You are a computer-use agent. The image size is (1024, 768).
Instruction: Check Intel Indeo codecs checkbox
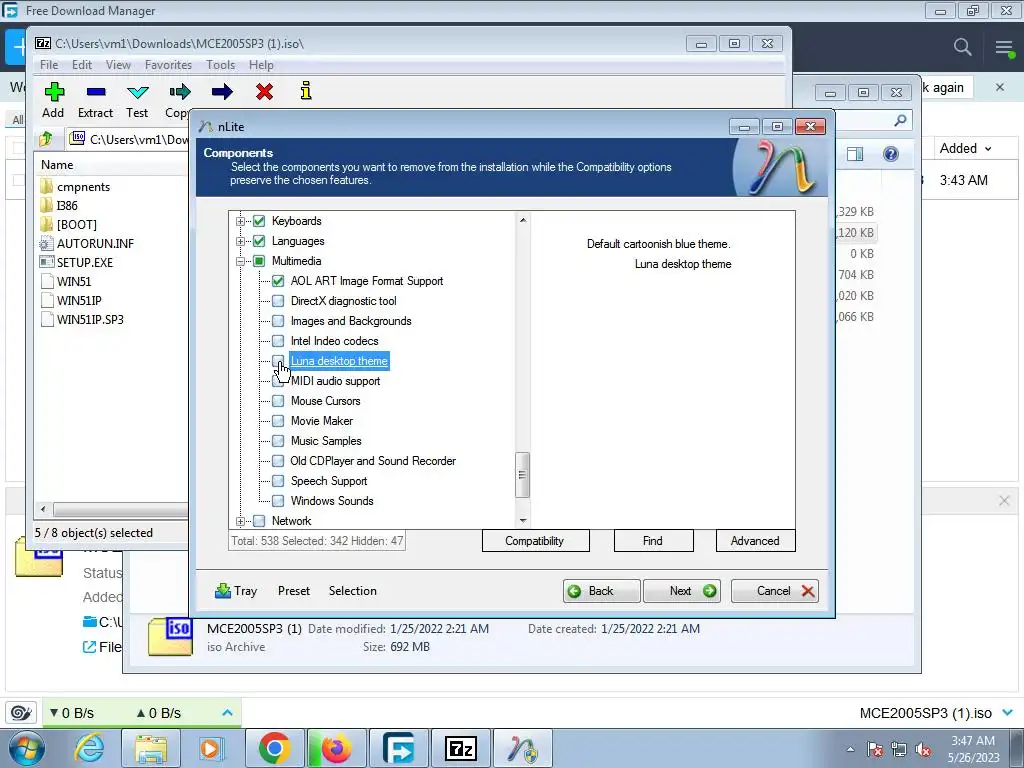click(x=278, y=341)
